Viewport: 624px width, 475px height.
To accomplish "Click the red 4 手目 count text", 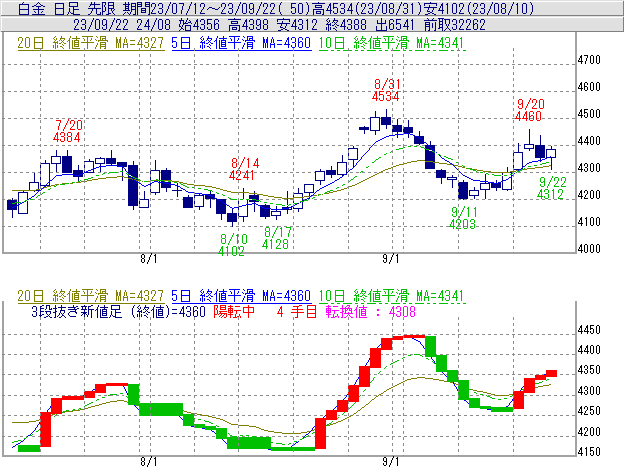I will [x=297, y=311].
